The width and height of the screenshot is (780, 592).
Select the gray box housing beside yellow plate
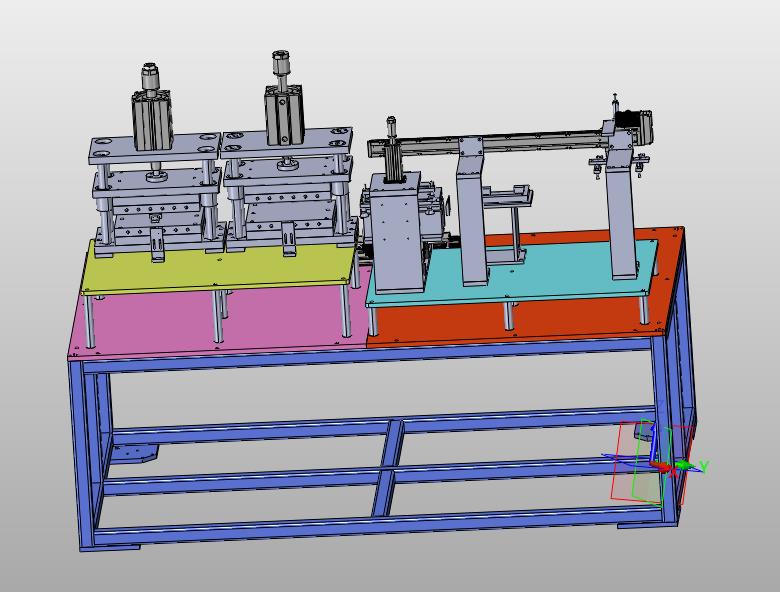click(x=397, y=233)
